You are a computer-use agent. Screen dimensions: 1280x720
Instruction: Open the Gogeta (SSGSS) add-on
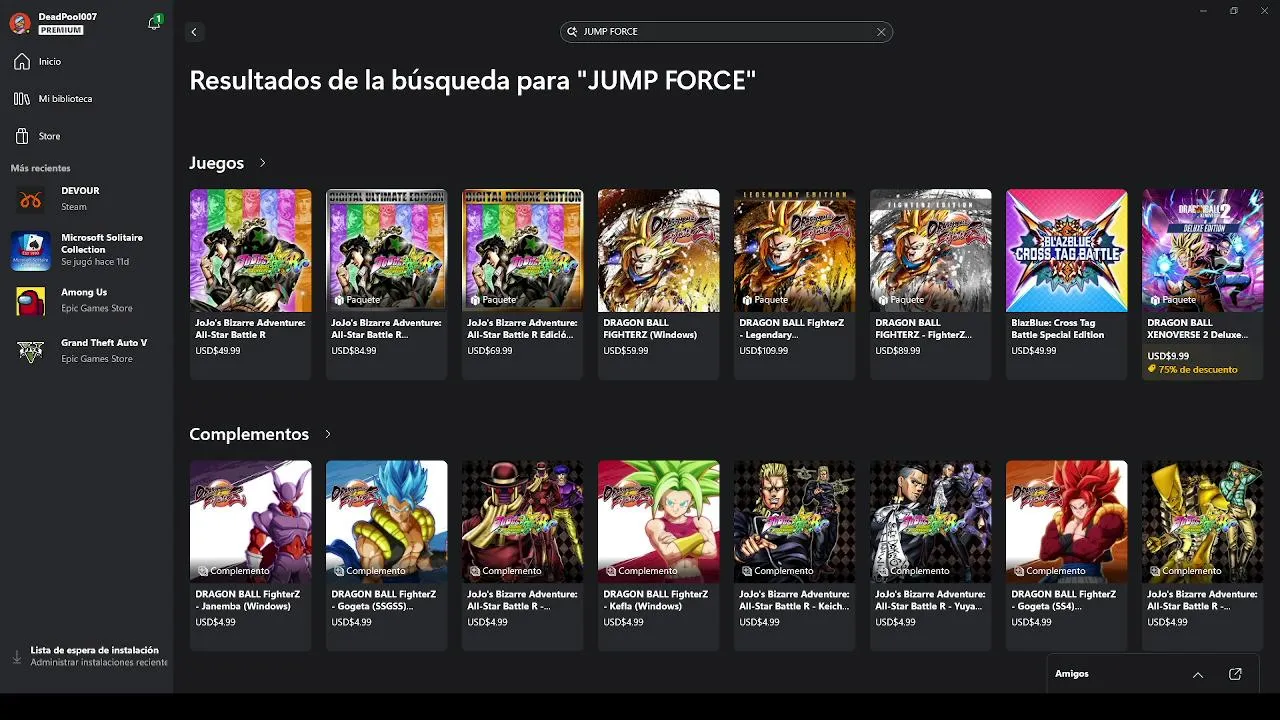click(386, 555)
